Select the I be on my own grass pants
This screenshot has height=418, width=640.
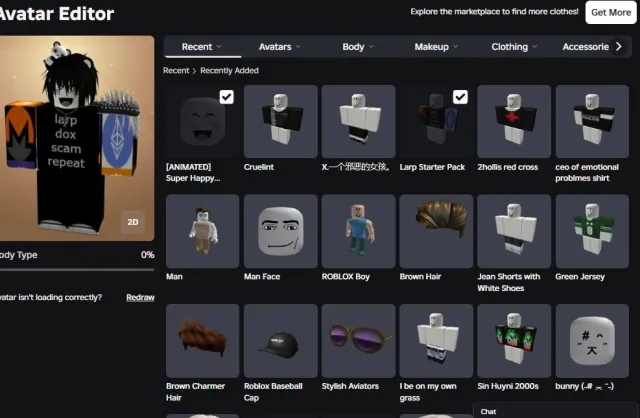[436, 341]
